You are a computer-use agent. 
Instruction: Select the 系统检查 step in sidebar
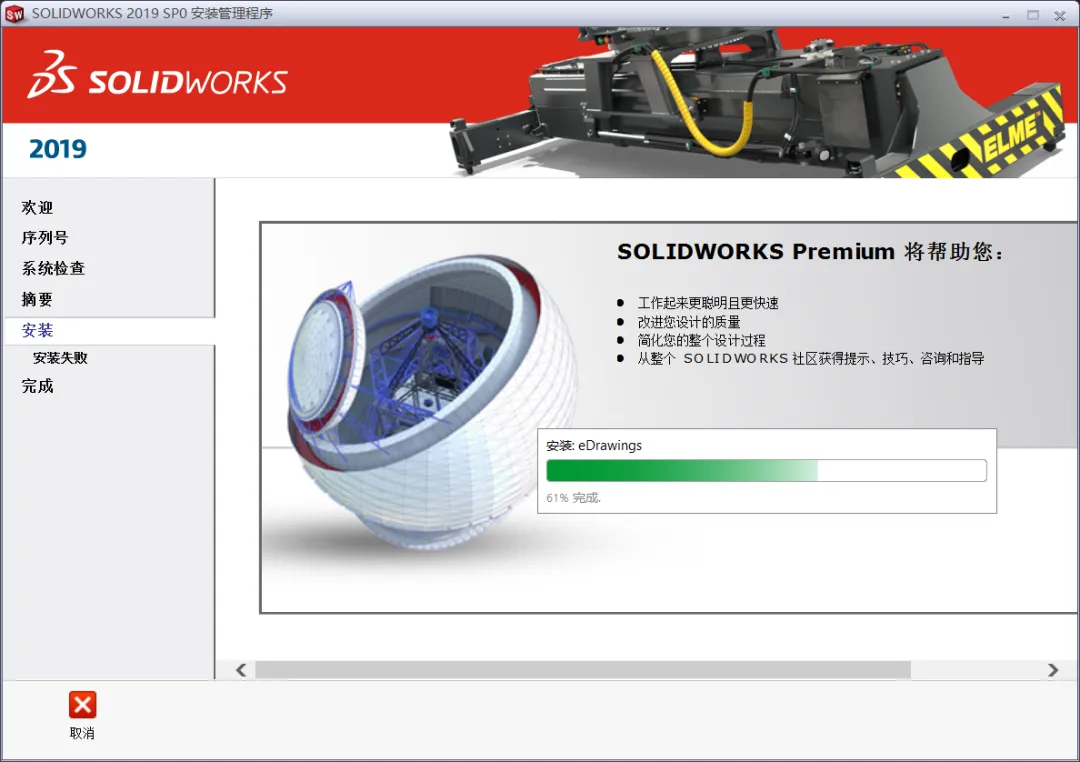click(x=53, y=268)
